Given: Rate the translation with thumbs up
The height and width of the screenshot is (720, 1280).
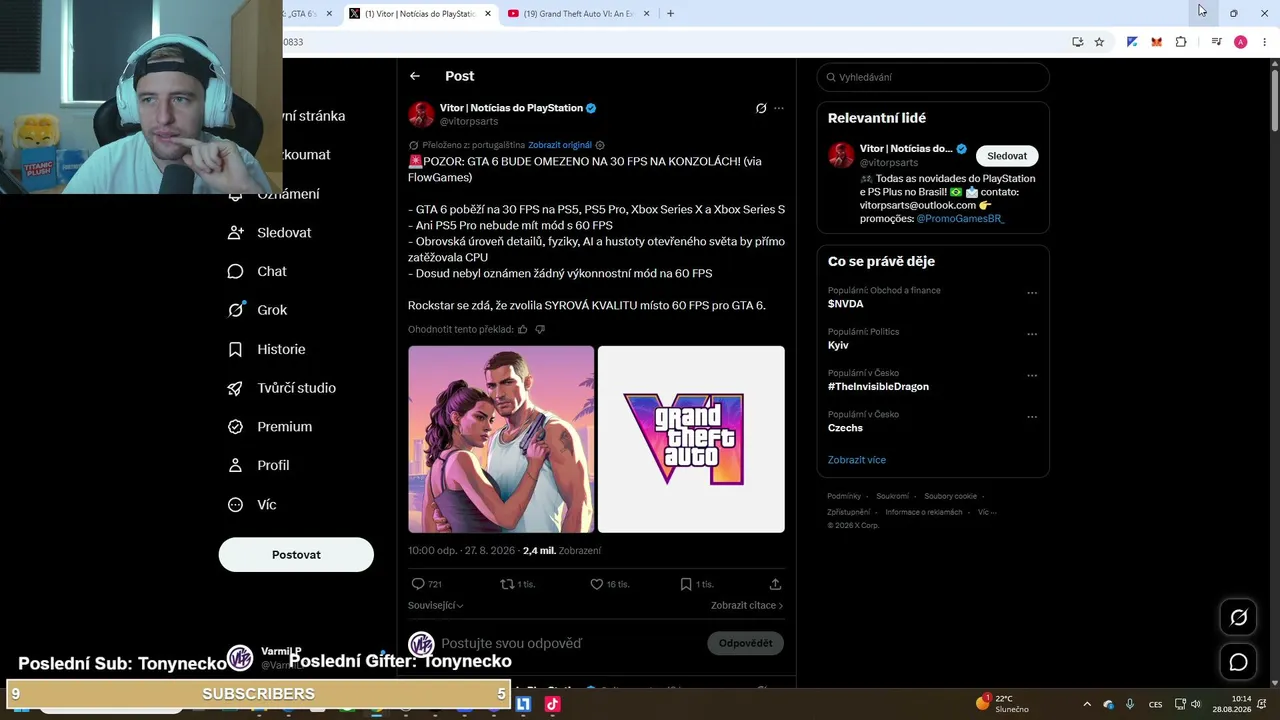Looking at the screenshot, I should tap(522, 329).
